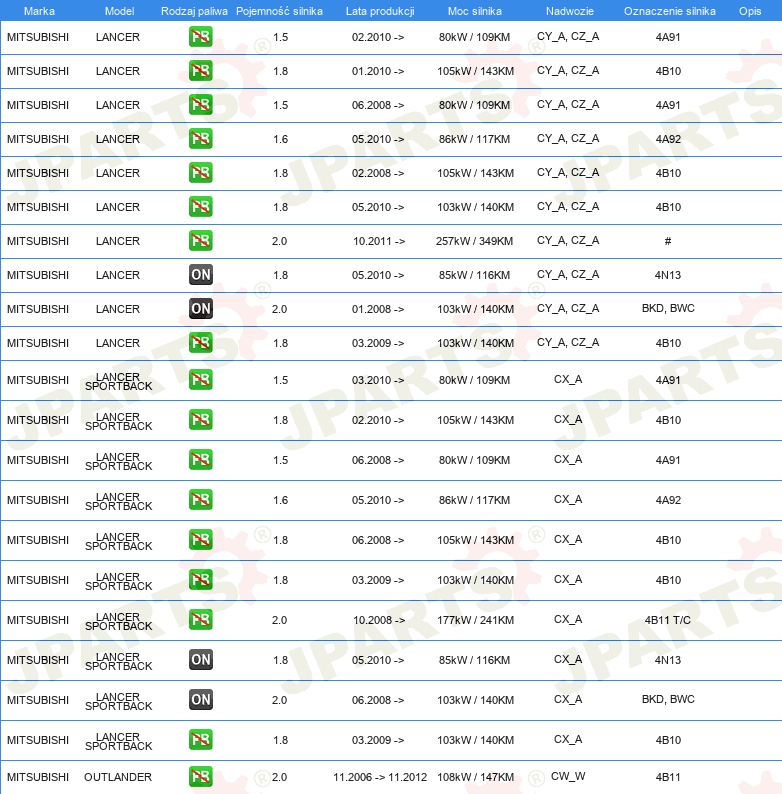782x794 pixels.
Task: Select the OUTLANDER model cell
Action: (118, 777)
